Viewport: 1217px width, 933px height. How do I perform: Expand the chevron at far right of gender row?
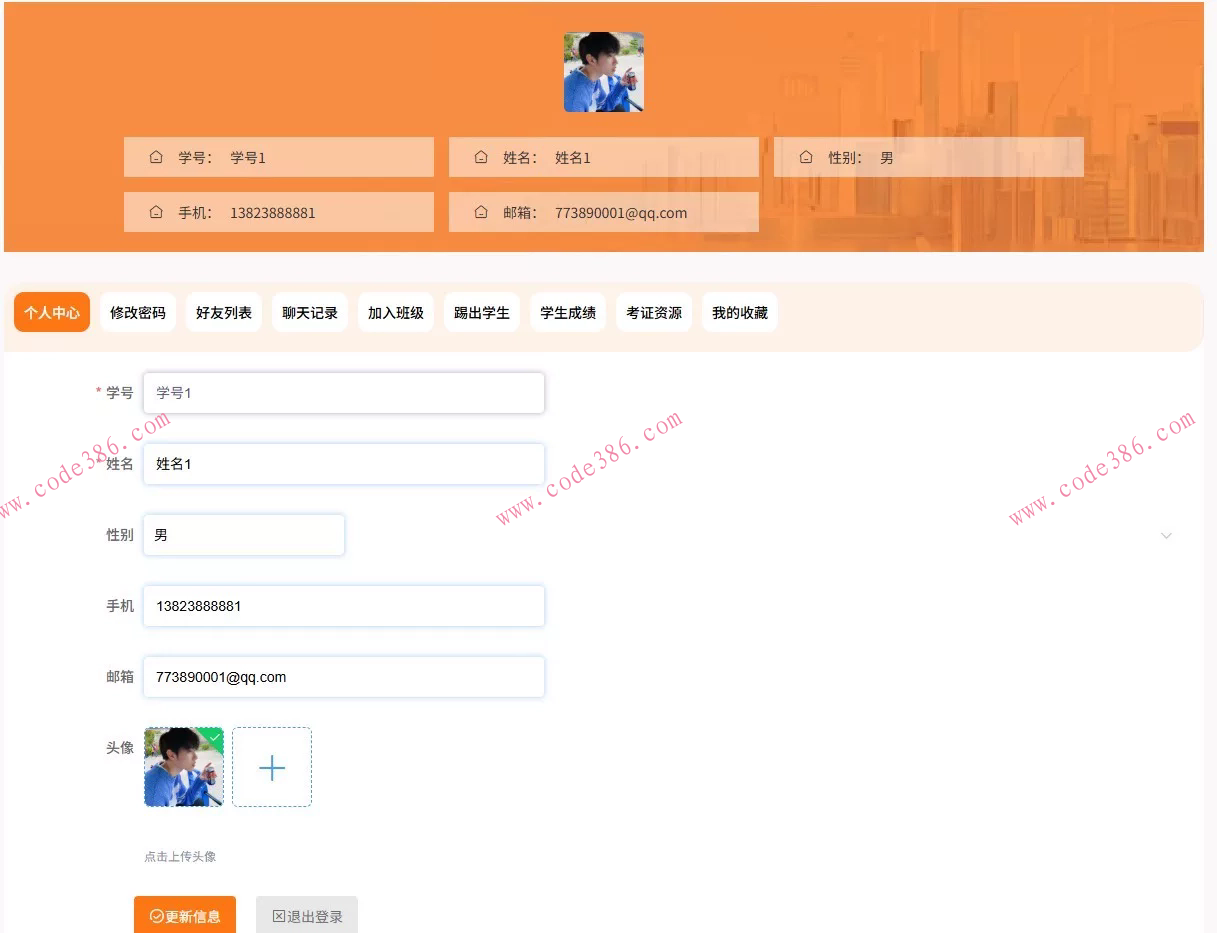(1166, 536)
